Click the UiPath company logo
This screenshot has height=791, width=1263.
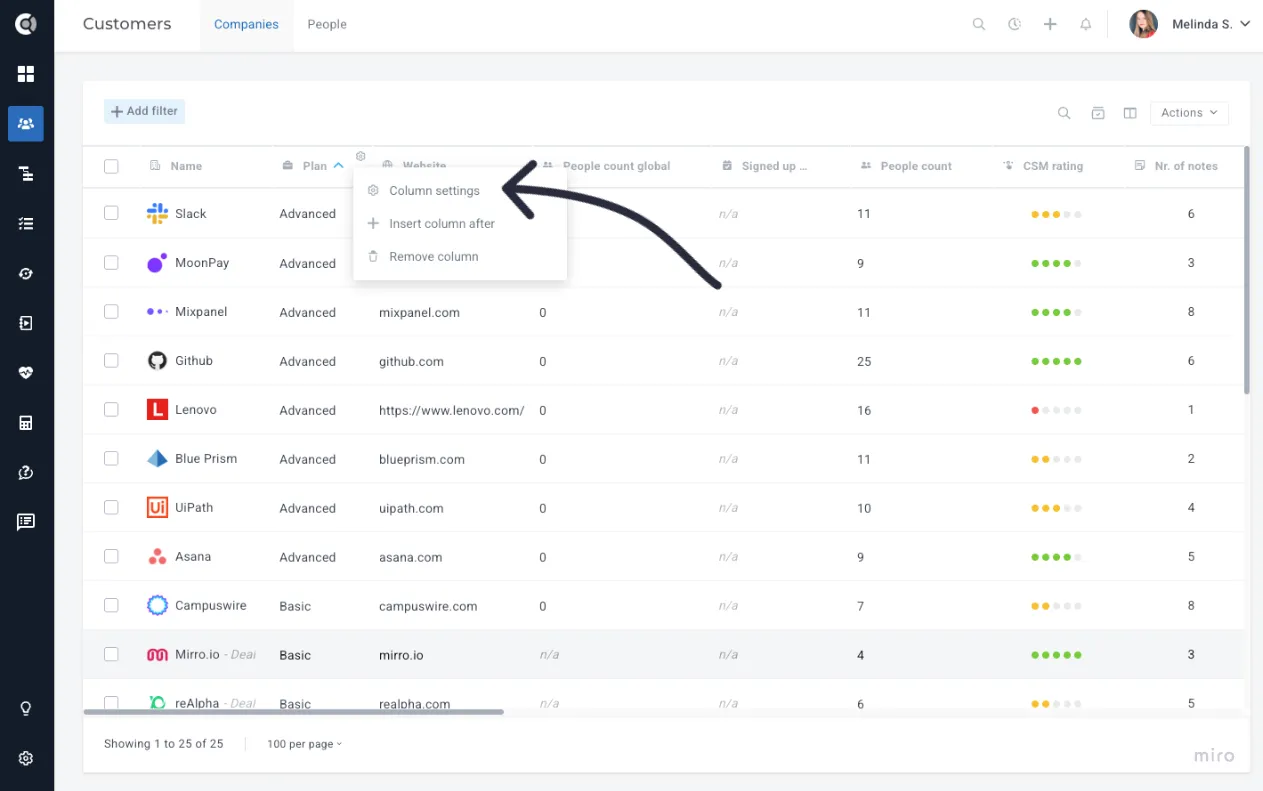tap(157, 507)
